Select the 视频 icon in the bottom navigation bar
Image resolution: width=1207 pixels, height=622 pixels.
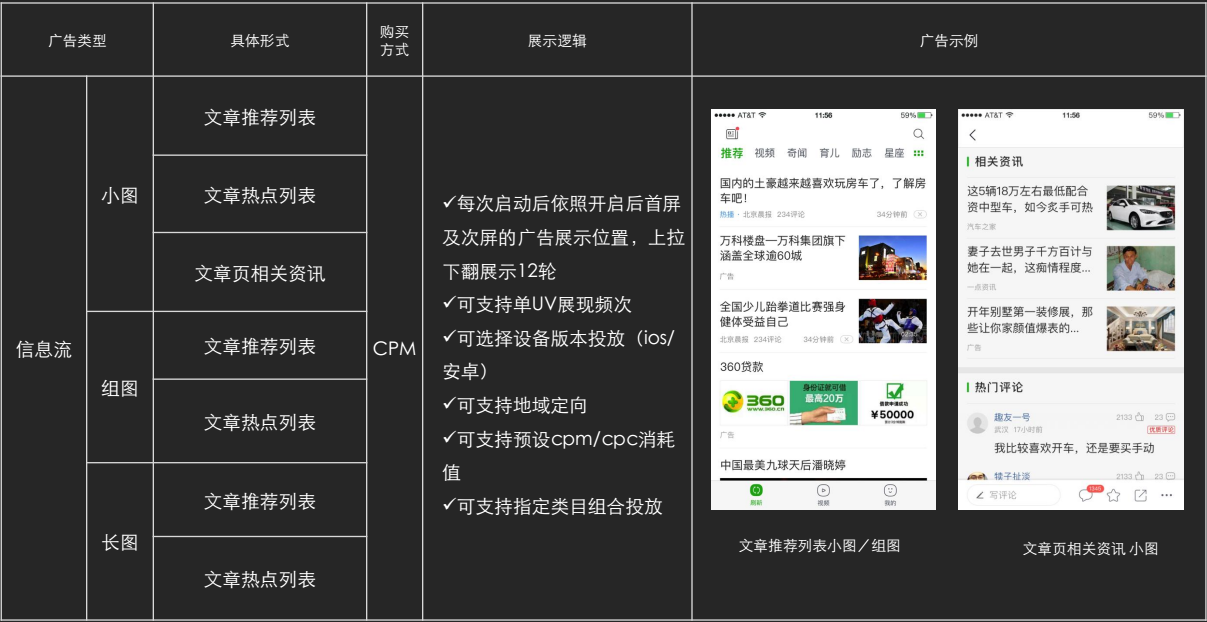(823, 491)
